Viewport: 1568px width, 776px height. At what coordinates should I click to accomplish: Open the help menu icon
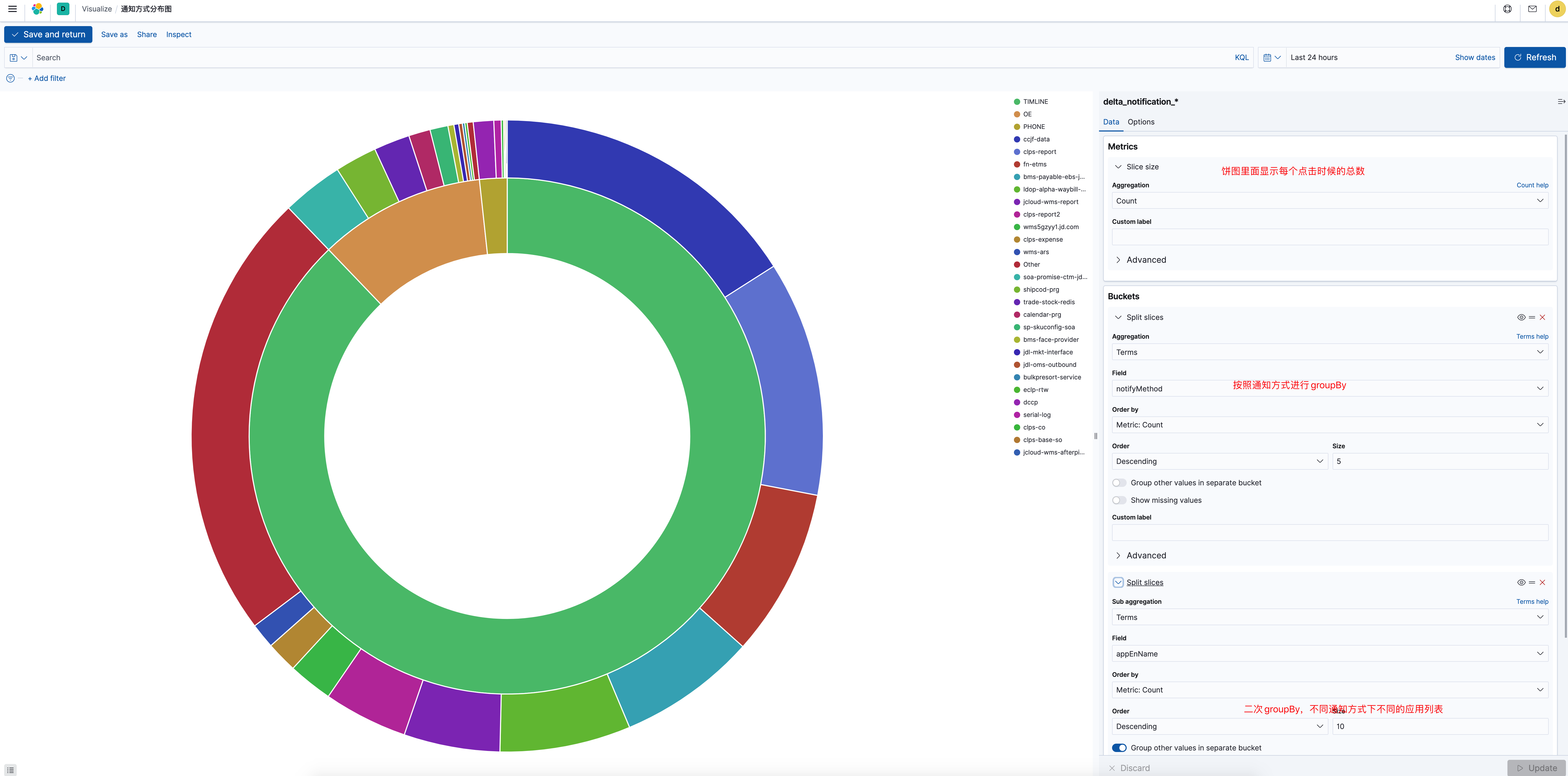pos(1507,9)
